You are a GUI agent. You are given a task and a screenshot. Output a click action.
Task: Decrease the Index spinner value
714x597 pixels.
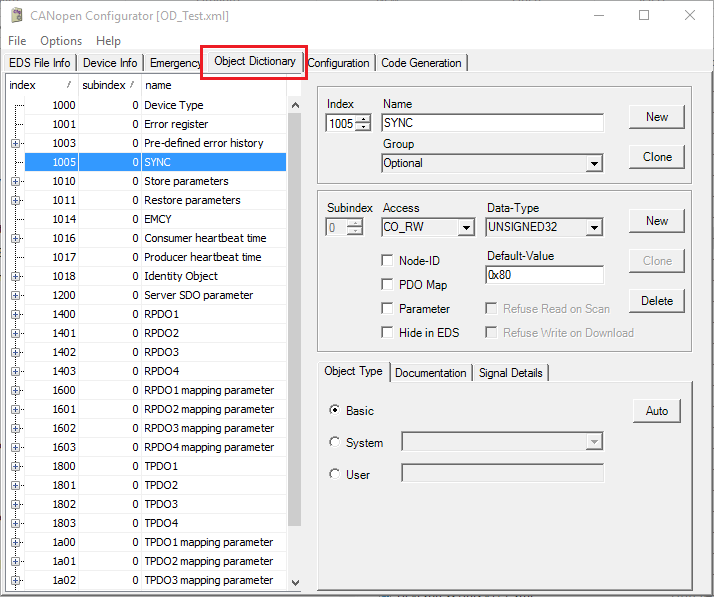tap(363, 127)
